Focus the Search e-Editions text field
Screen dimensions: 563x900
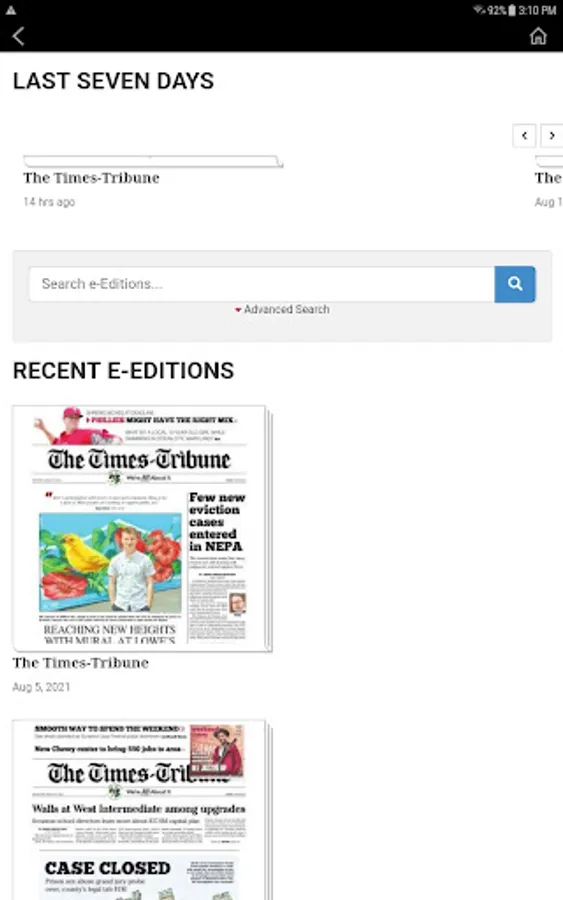[262, 284]
